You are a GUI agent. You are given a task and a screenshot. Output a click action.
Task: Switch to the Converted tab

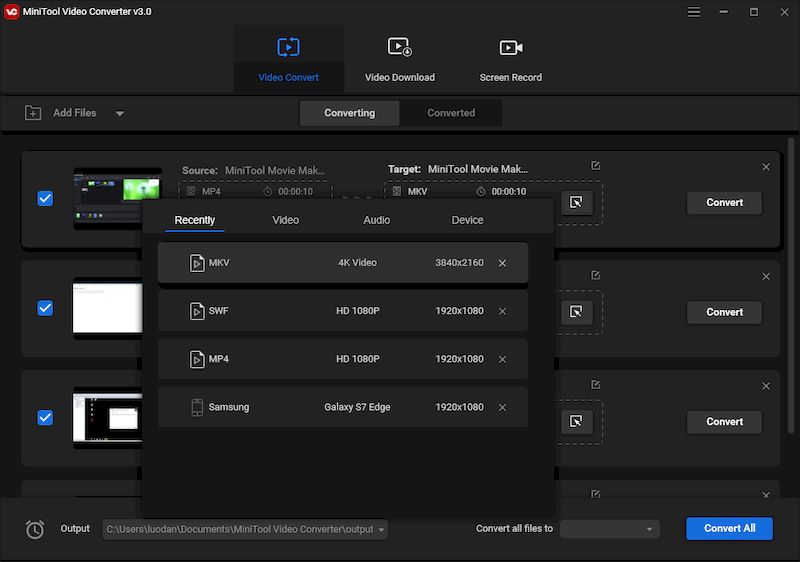(451, 113)
